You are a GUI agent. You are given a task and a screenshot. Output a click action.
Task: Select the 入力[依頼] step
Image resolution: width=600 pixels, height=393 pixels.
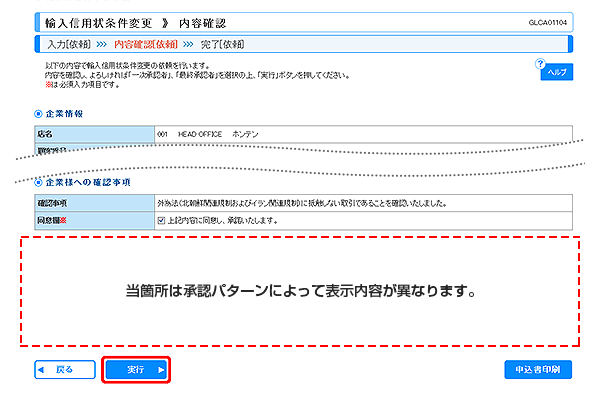pyautogui.click(x=69, y=44)
